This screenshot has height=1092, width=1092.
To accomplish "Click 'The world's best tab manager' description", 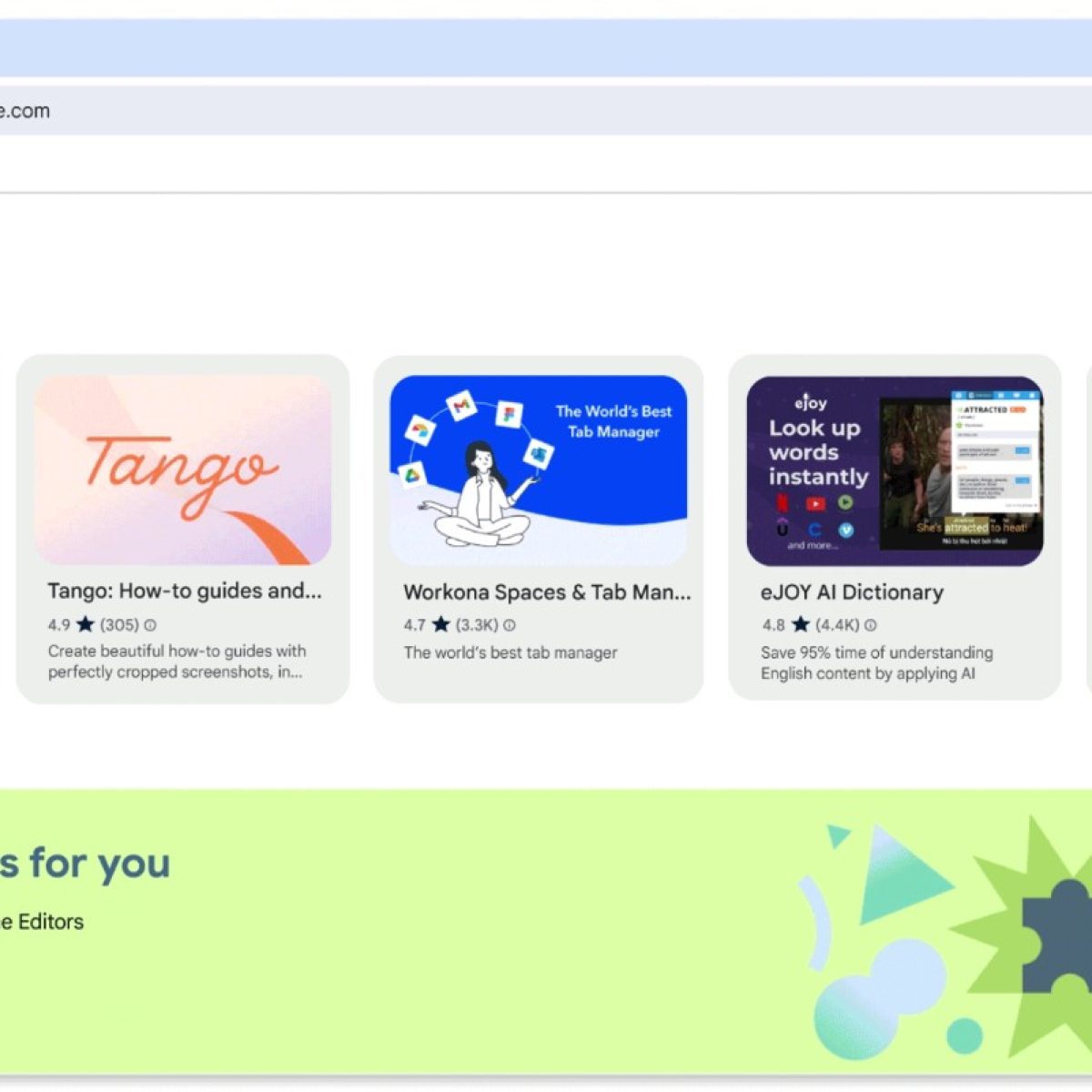I will pyautogui.click(x=510, y=652).
